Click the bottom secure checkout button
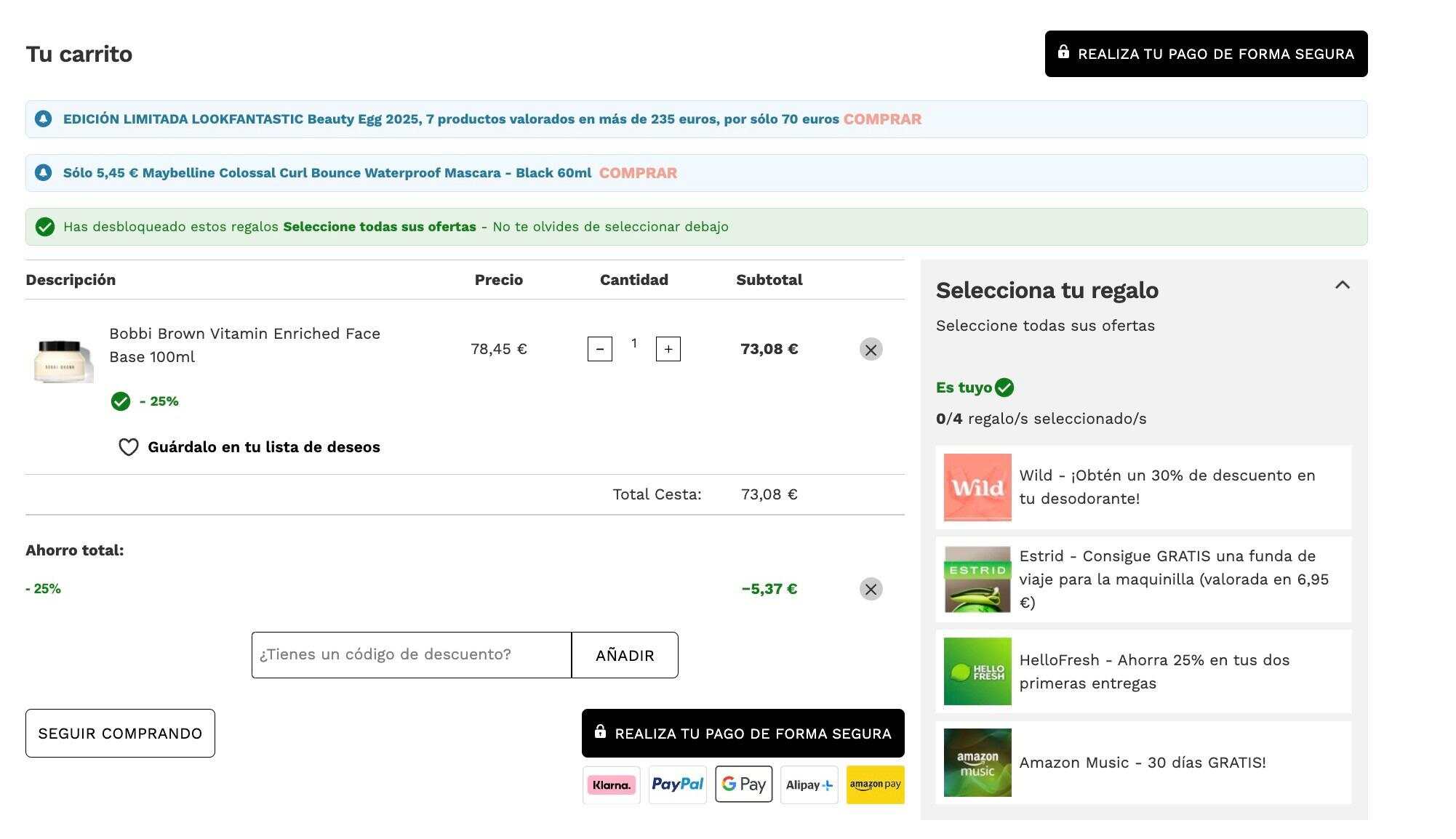Viewport: 1456px width, 839px height. coord(743,733)
